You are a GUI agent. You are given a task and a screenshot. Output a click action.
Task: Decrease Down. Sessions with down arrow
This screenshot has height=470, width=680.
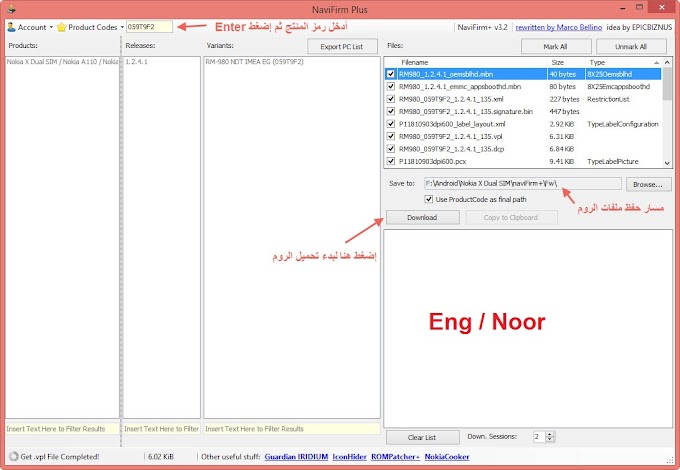click(x=550, y=439)
